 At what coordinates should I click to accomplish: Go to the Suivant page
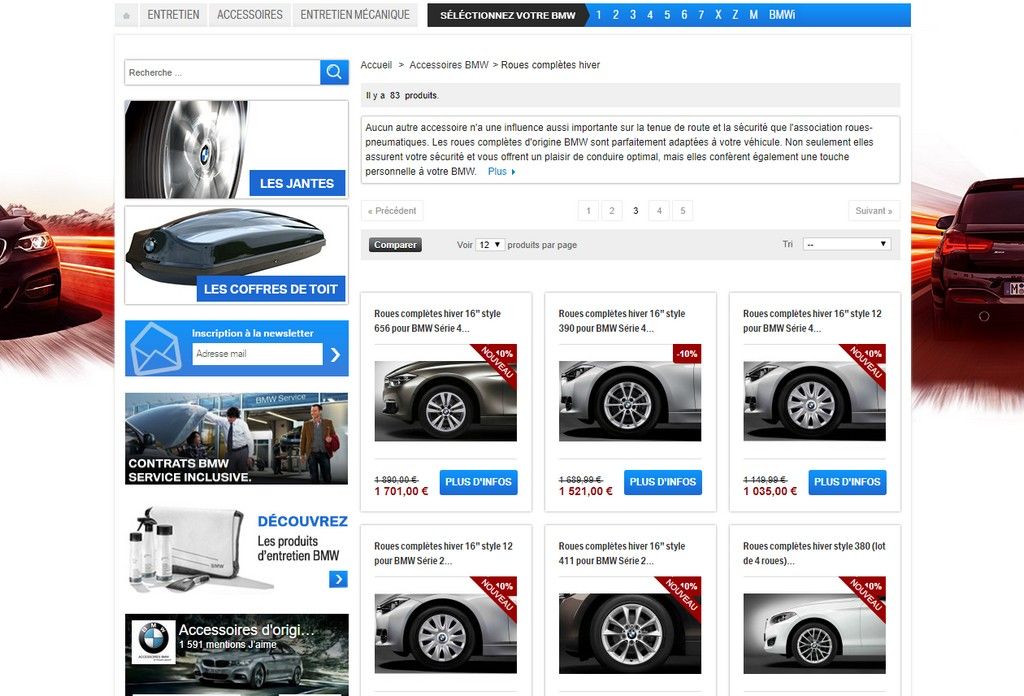874,210
